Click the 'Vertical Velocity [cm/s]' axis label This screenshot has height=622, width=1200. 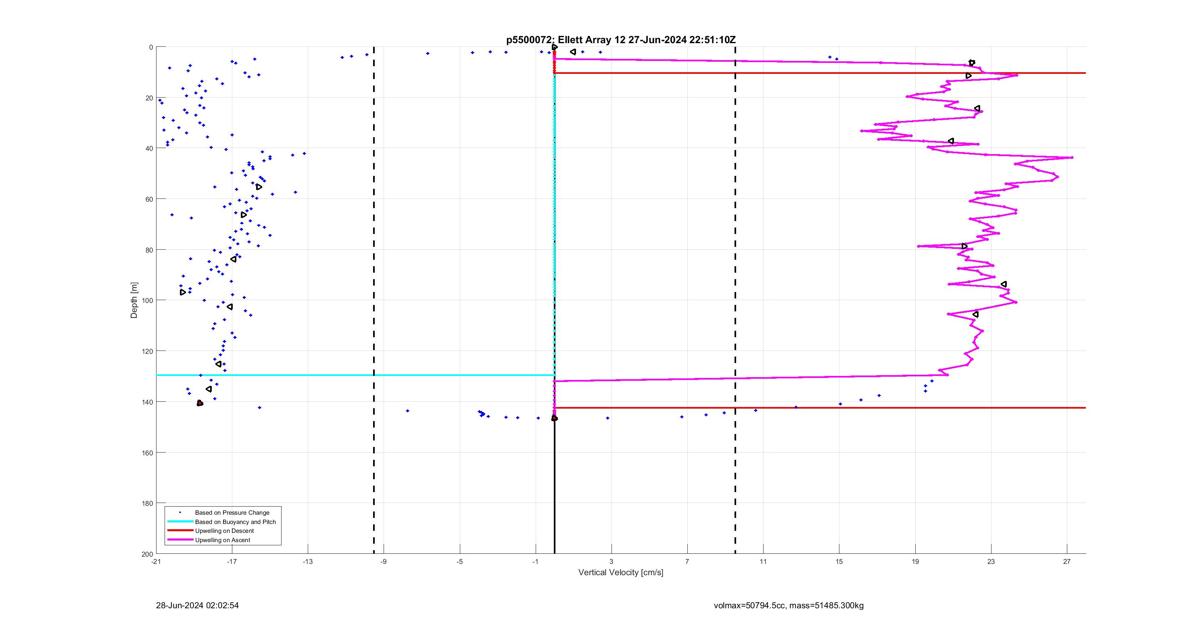(620, 573)
